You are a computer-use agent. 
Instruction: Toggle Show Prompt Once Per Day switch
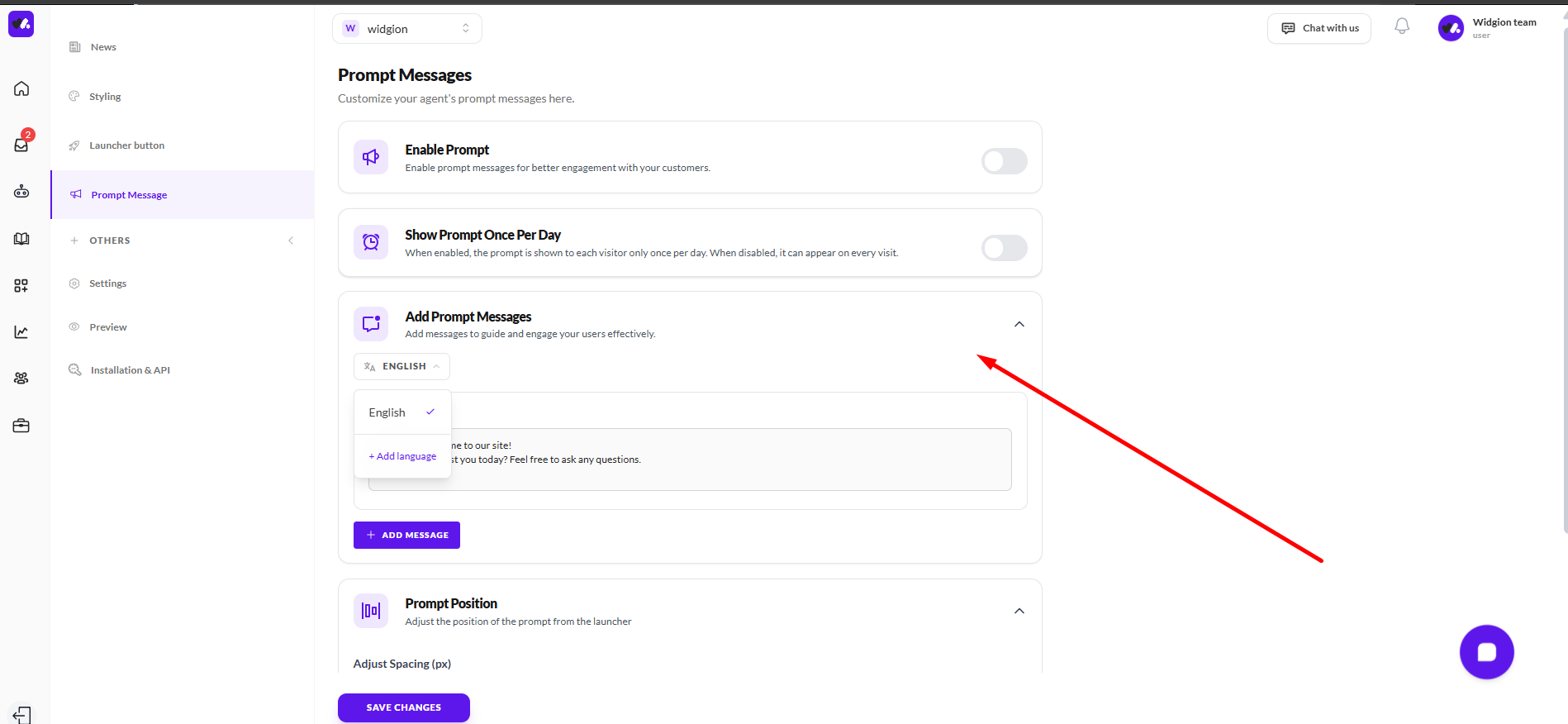click(1004, 247)
